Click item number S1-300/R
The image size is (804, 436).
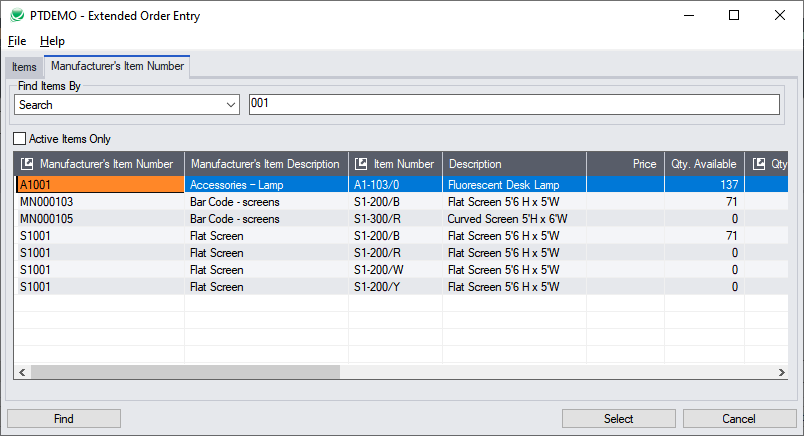(x=395, y=219)
